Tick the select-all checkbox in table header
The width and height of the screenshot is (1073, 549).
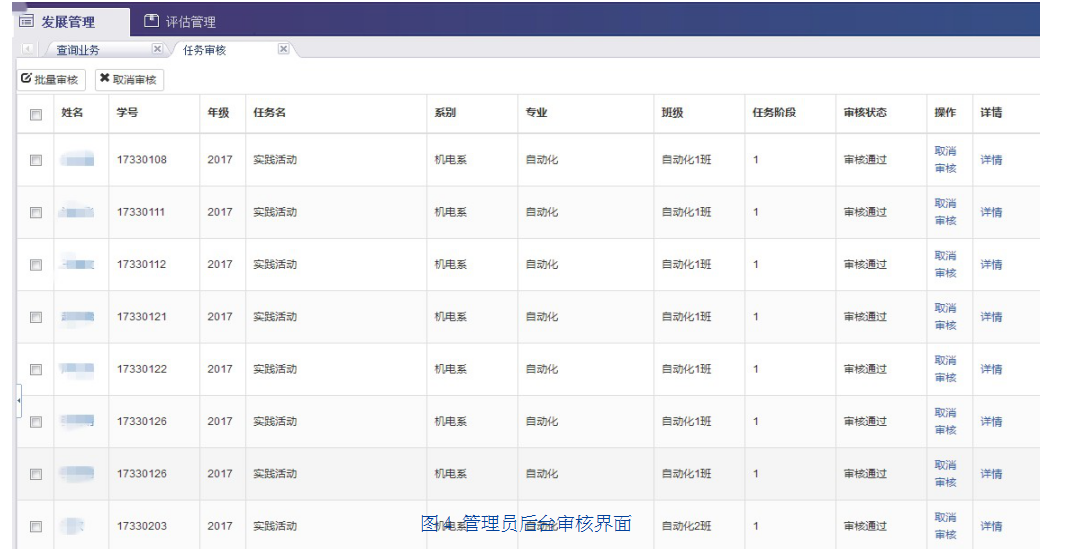pos(36,114)
